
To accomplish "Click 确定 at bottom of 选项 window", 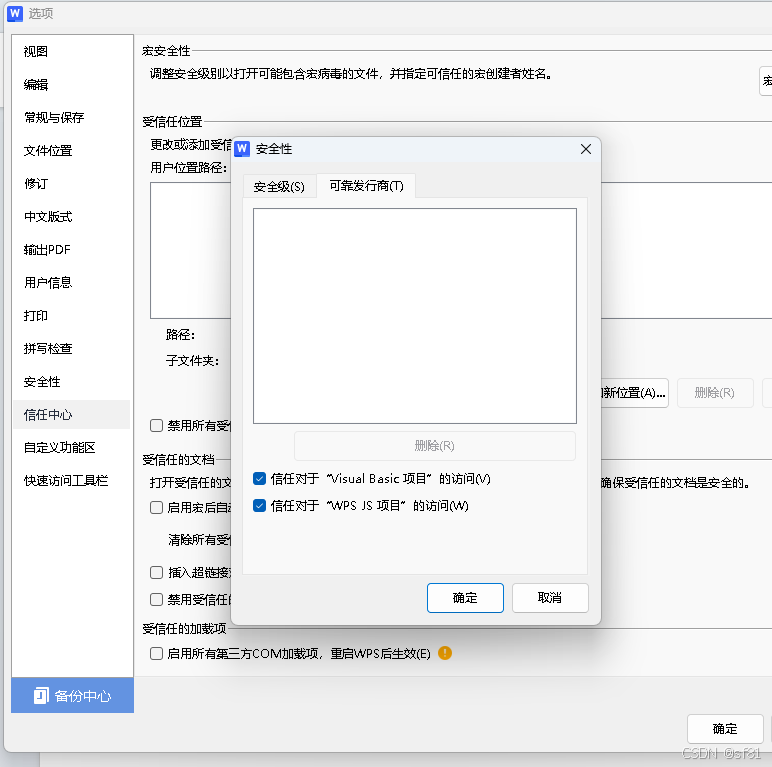I will pos(725,729).
